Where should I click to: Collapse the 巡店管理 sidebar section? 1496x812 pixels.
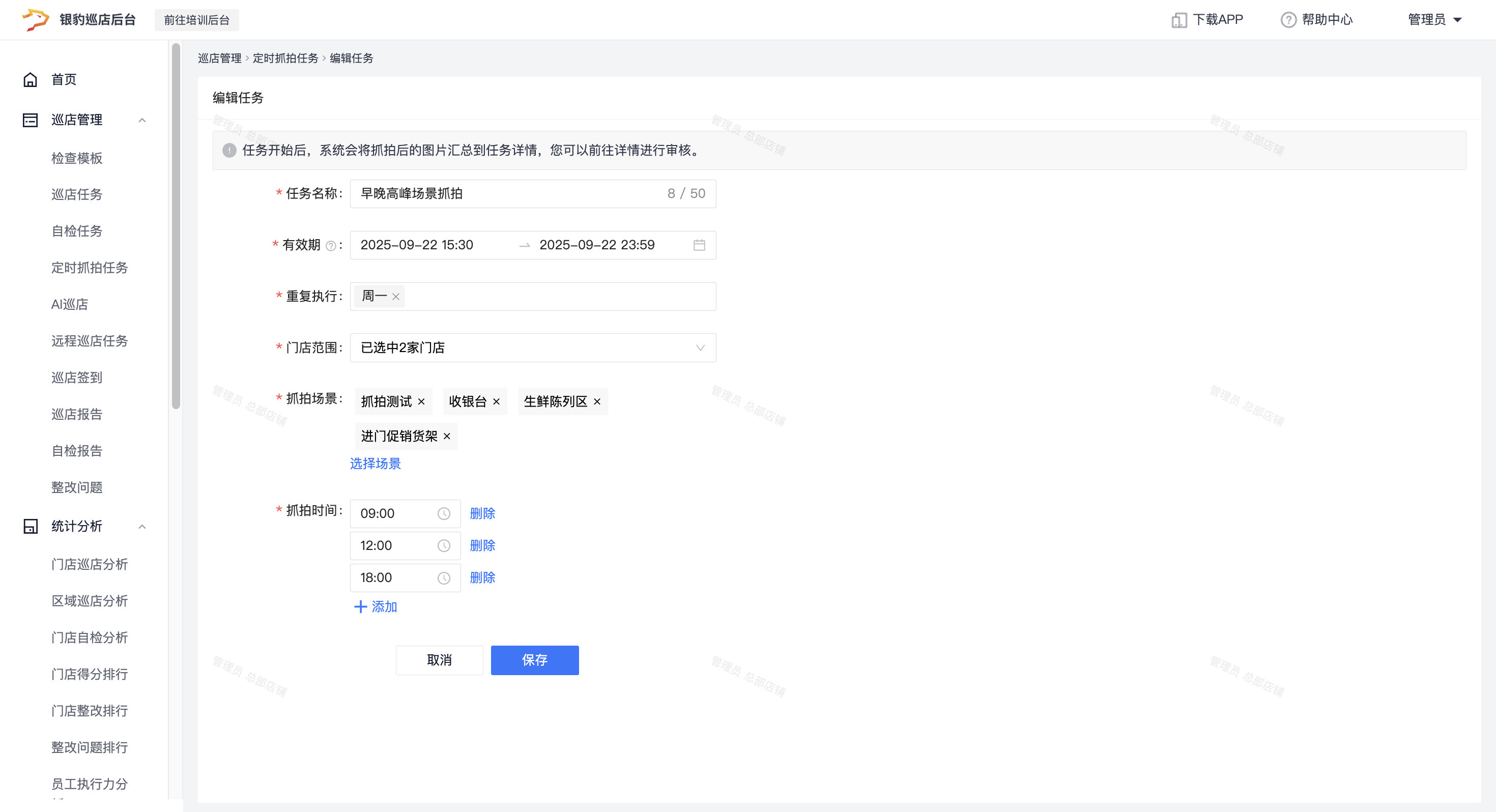coord(141,120)
